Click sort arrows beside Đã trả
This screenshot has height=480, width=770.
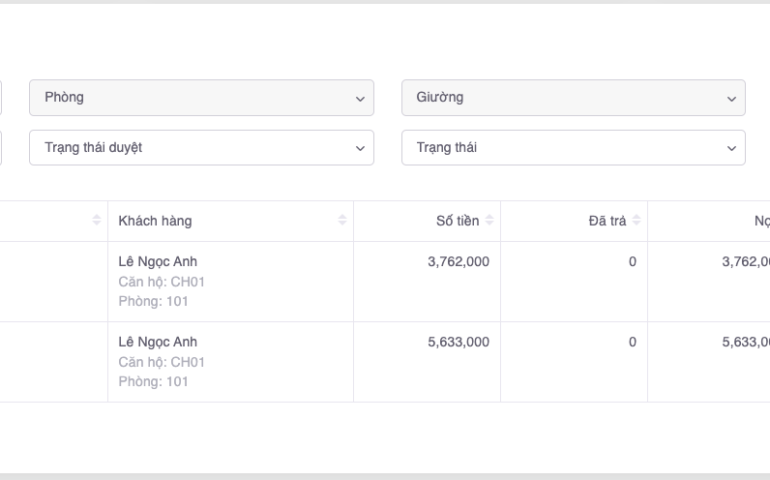[x=637, y=220]
